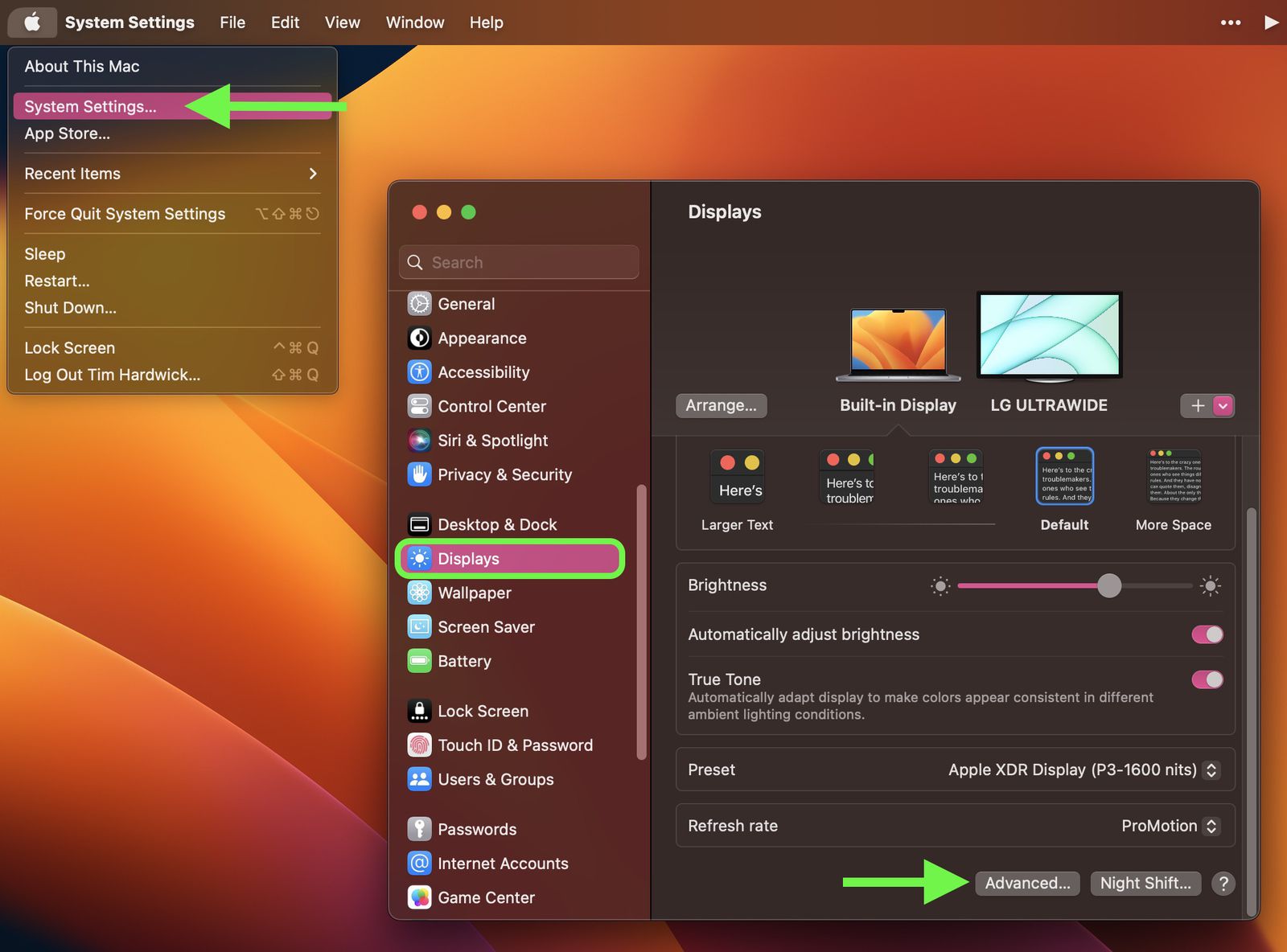Click the Brightness slider knob
This screenshot has width=1287, height=952.
tap(1109, 585)
